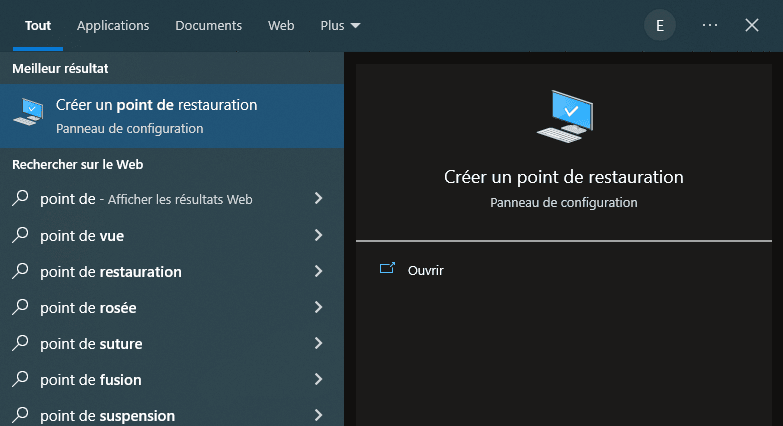783x426 pixels.
Task: Select the Documents tab
Action: click(x=208, y=25)
